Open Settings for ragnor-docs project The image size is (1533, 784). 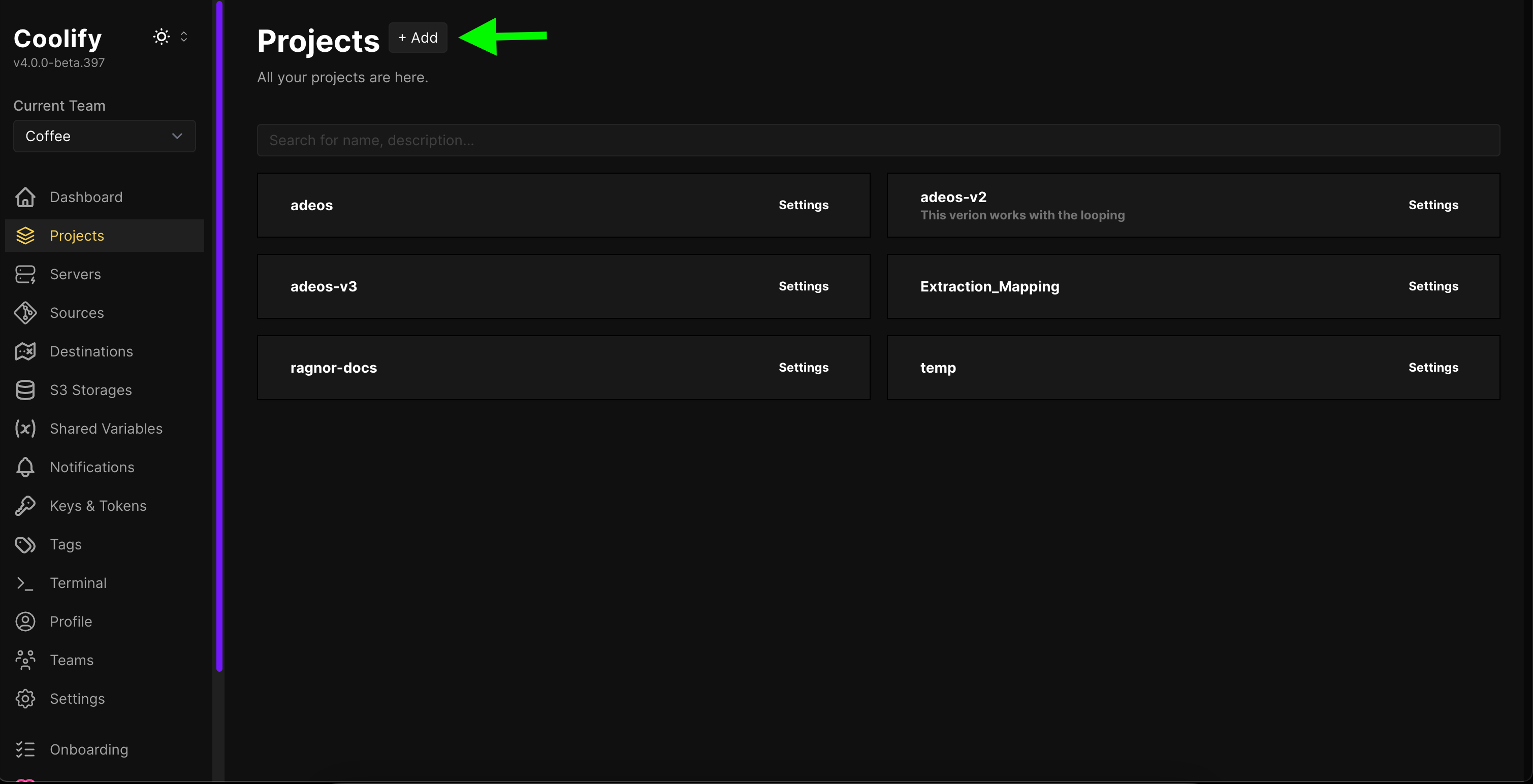804,368
